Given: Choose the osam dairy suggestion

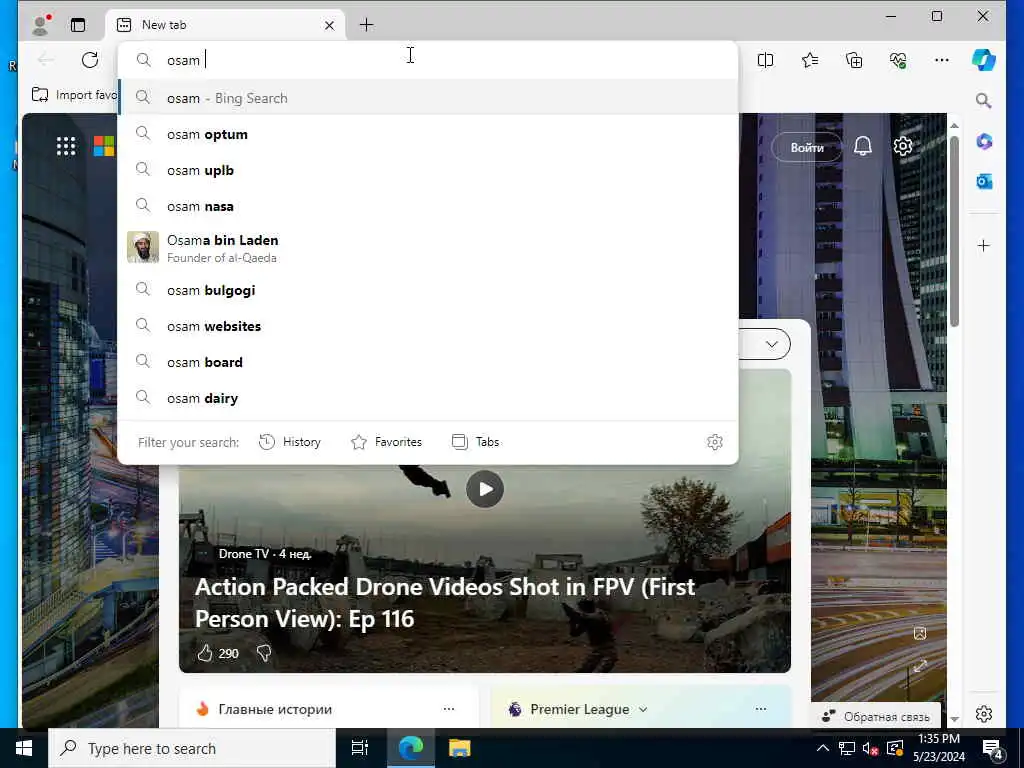Looking at the screenshot, I should (428, 398).
